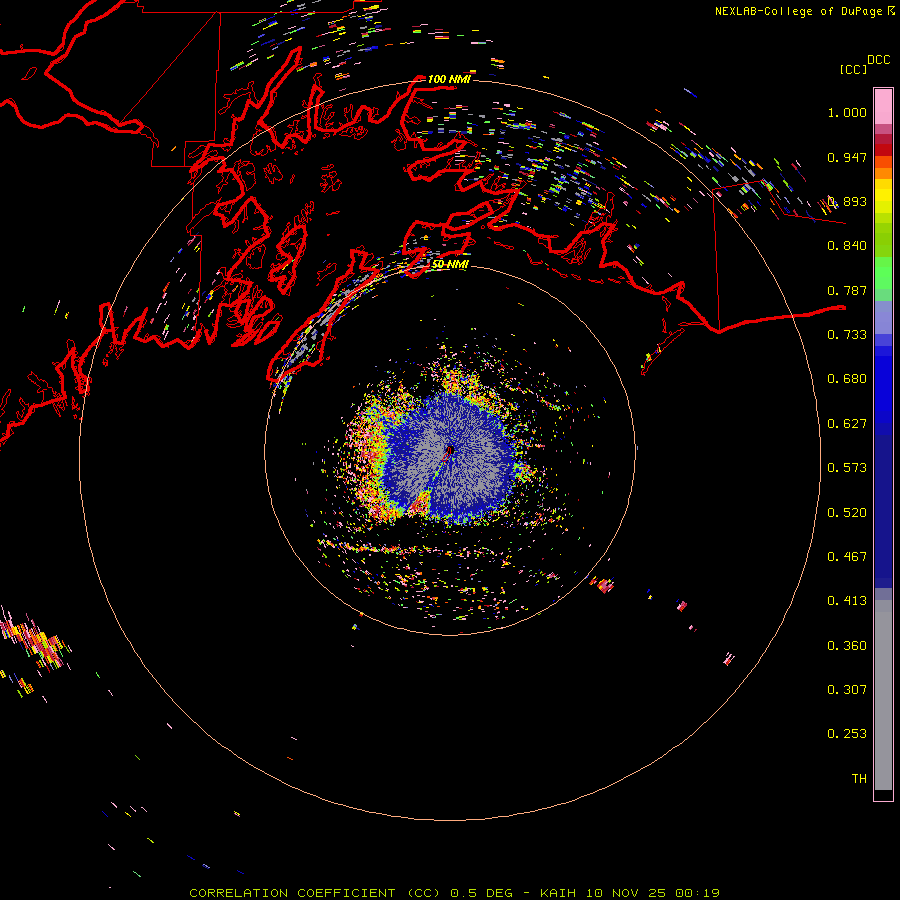Viewport: 900px width, 900px height.
Task: Click the 0.573 scale value
Action: click(x=847, y=468)
